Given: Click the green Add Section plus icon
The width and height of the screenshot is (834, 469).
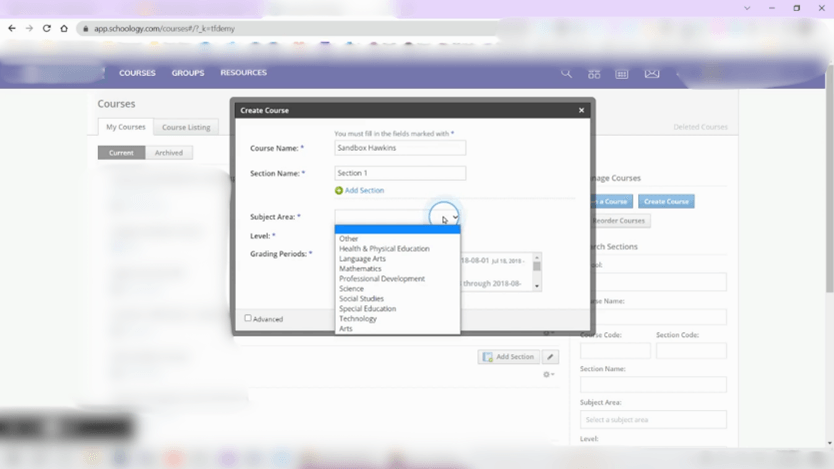Looking at the screenshot, I should [x=339, y=190].
